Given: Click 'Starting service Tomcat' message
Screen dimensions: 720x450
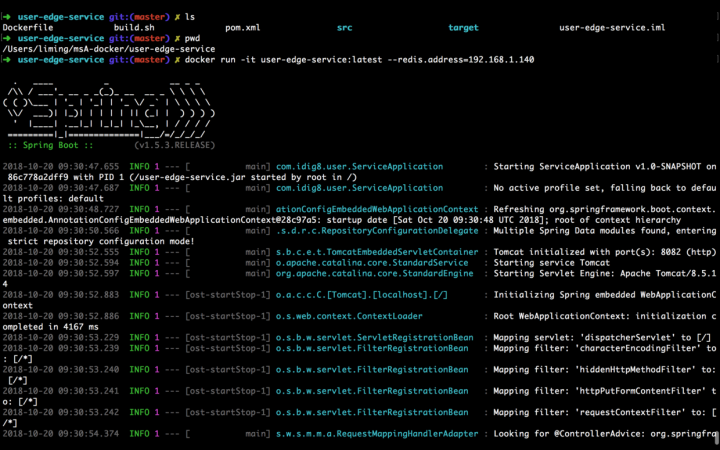Looking at the screenshot, I should click(551, 263).
